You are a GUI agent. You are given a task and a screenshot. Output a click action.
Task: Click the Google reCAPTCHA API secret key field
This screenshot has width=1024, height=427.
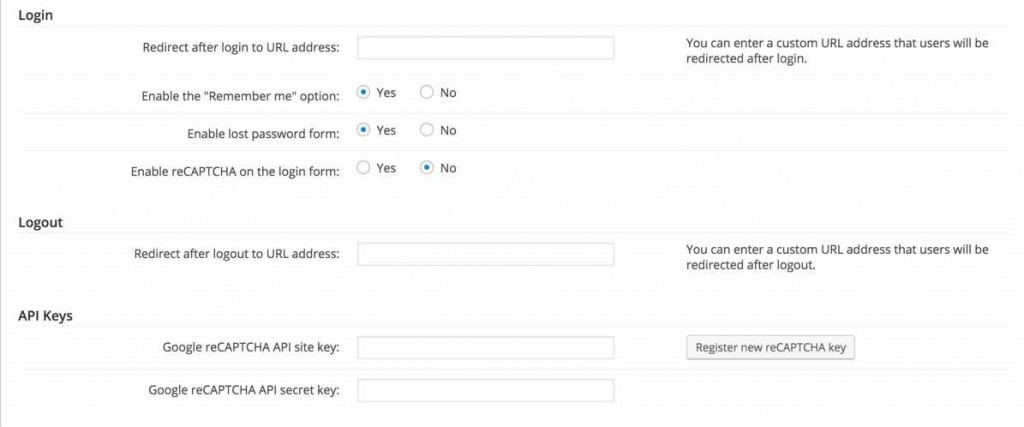pos(485,390)
